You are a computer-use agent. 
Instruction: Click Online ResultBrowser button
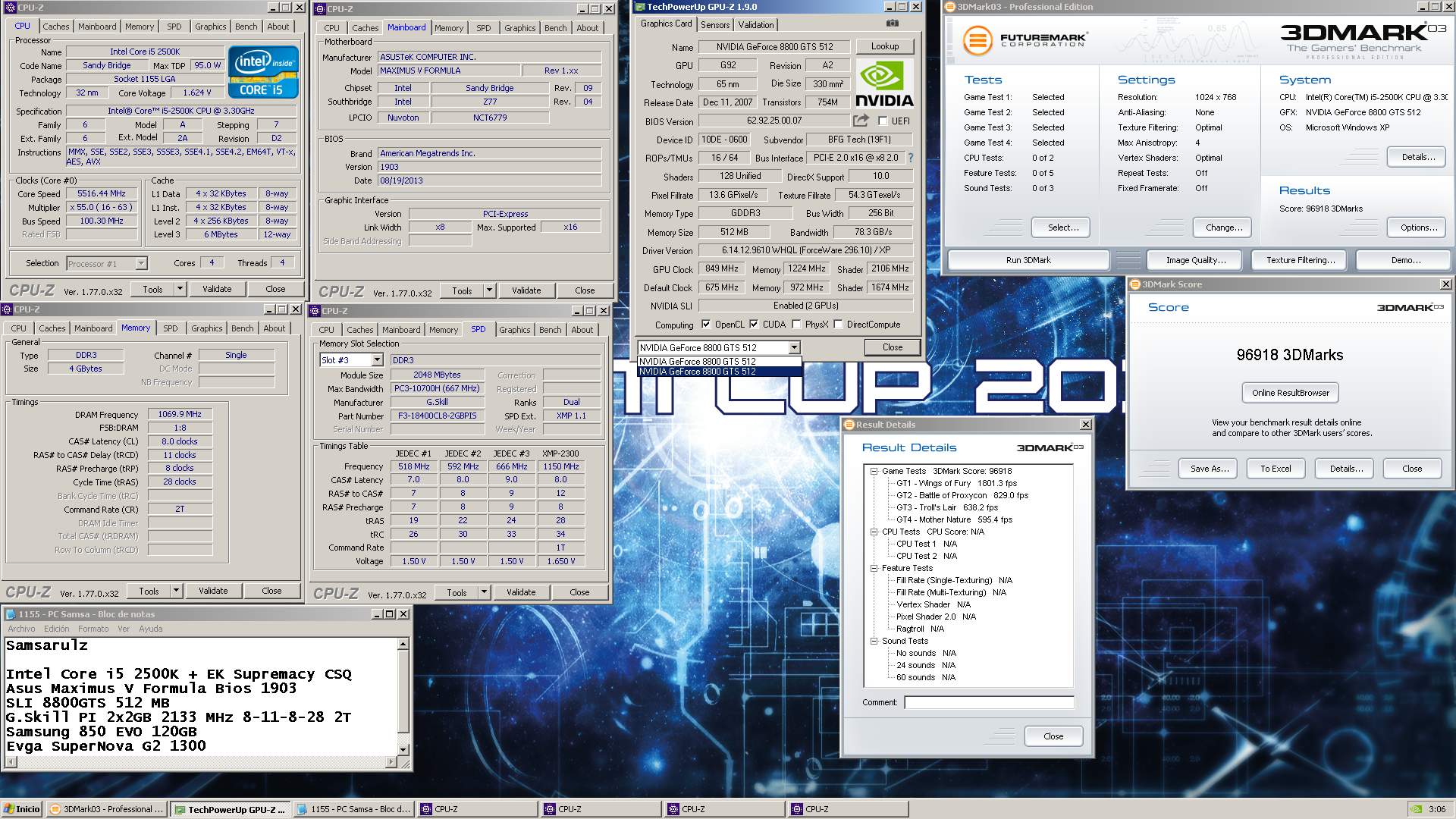point(1290,393)
